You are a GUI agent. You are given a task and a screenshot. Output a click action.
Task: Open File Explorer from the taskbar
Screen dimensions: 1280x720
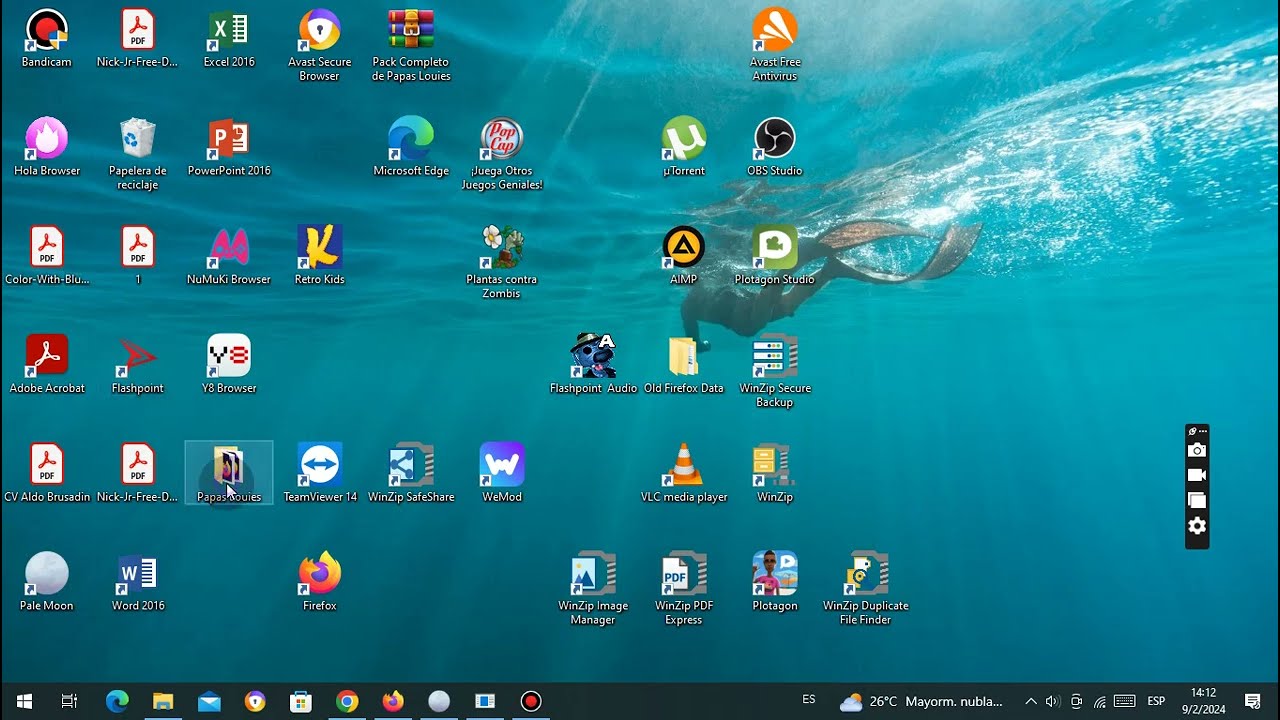163,702
